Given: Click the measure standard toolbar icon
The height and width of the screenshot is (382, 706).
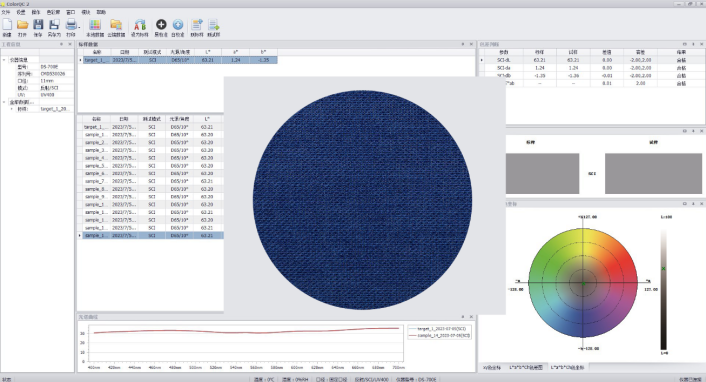Looking at the screenshot, I should tap(197, 25).
